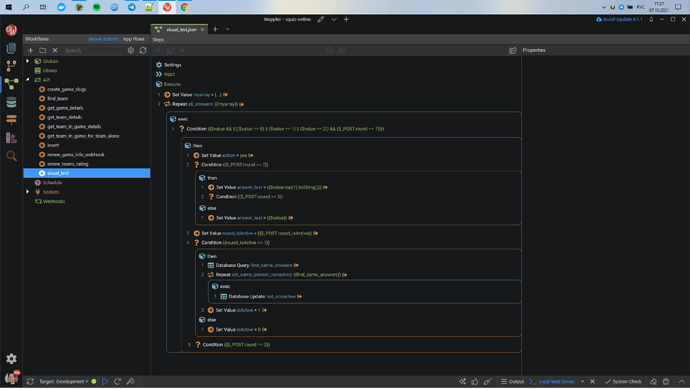Add a new project with plus
Image resolution: width=690 pixels, height=390 pixels.
point(346,19)
